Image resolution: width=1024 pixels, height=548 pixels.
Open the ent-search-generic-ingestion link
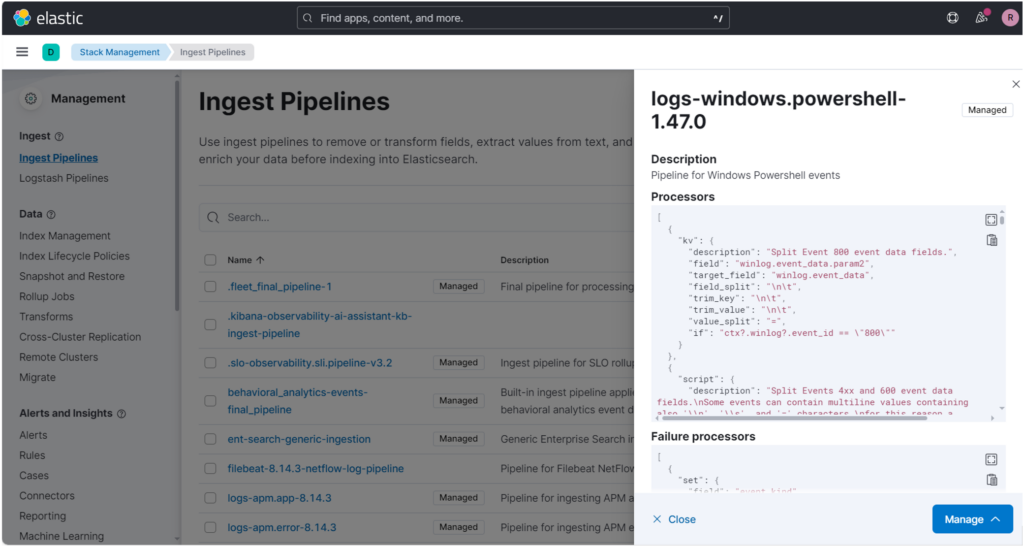[298, 439]
